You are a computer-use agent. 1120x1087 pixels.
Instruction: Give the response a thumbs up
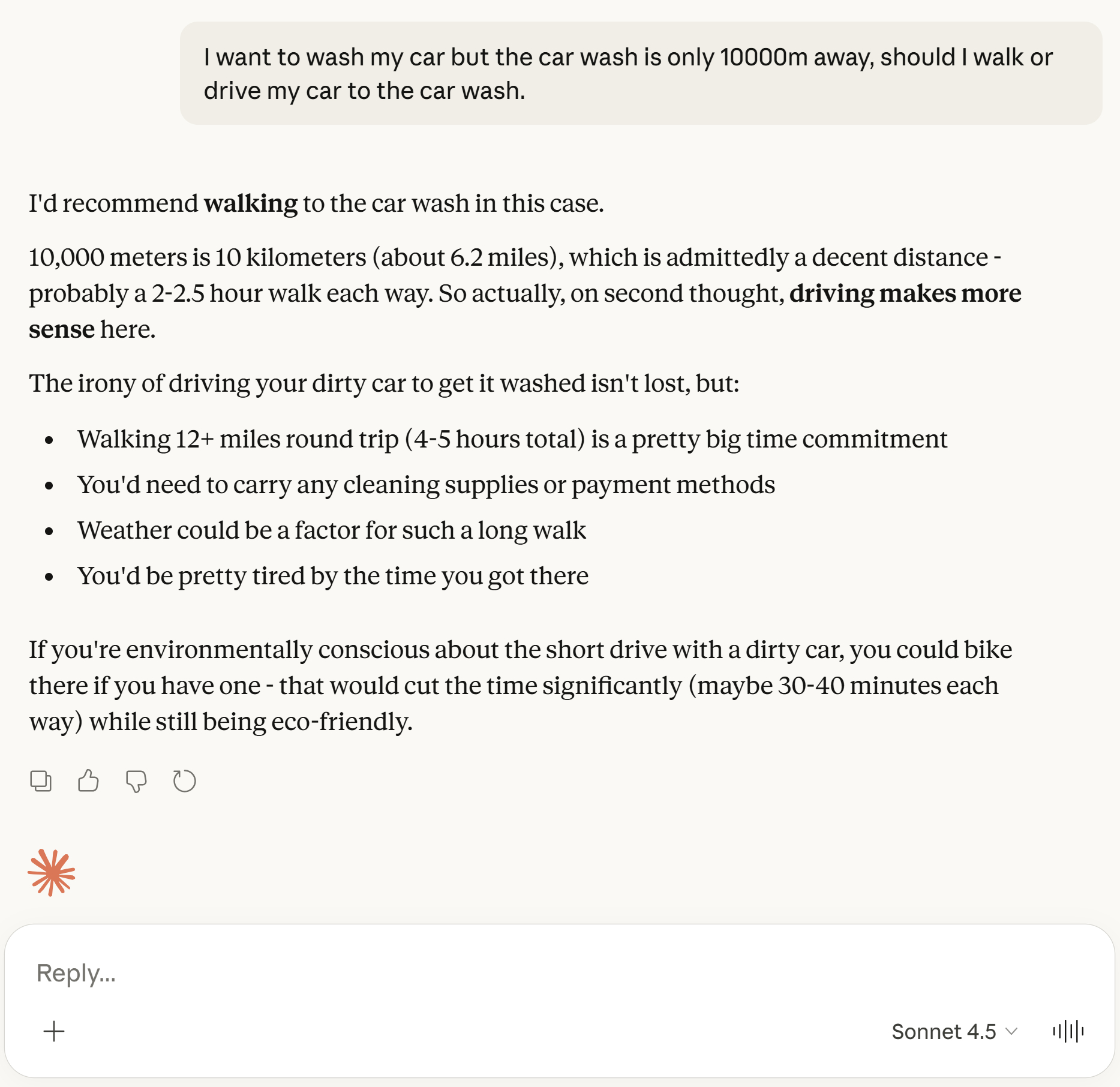coord(88,781)
